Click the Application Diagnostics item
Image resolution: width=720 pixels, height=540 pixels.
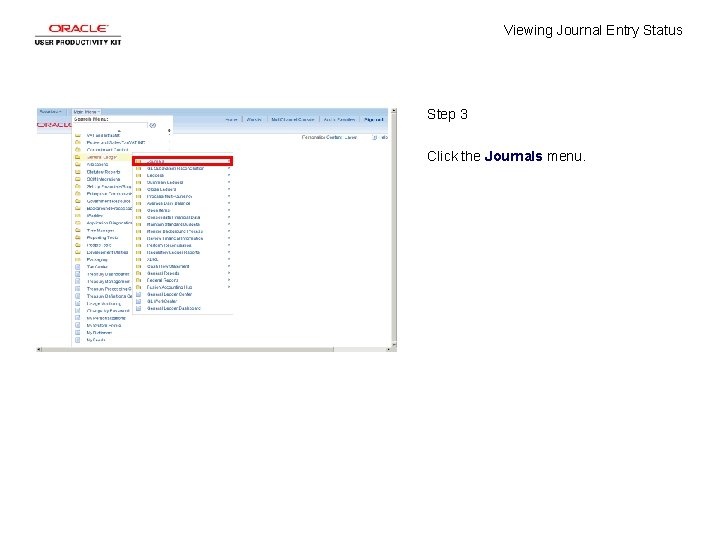(x=109, y=223)
